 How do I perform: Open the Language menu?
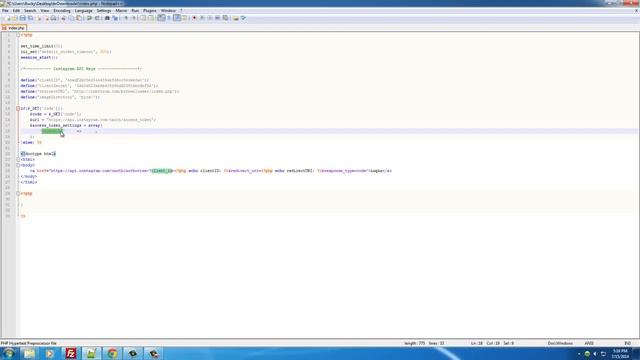coord(83,11)
